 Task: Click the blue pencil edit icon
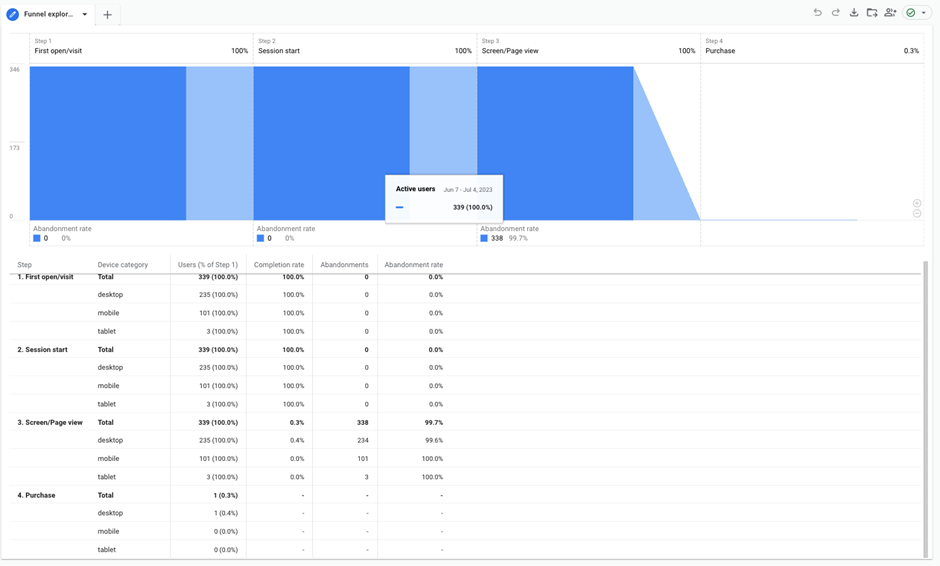[13, 14]
